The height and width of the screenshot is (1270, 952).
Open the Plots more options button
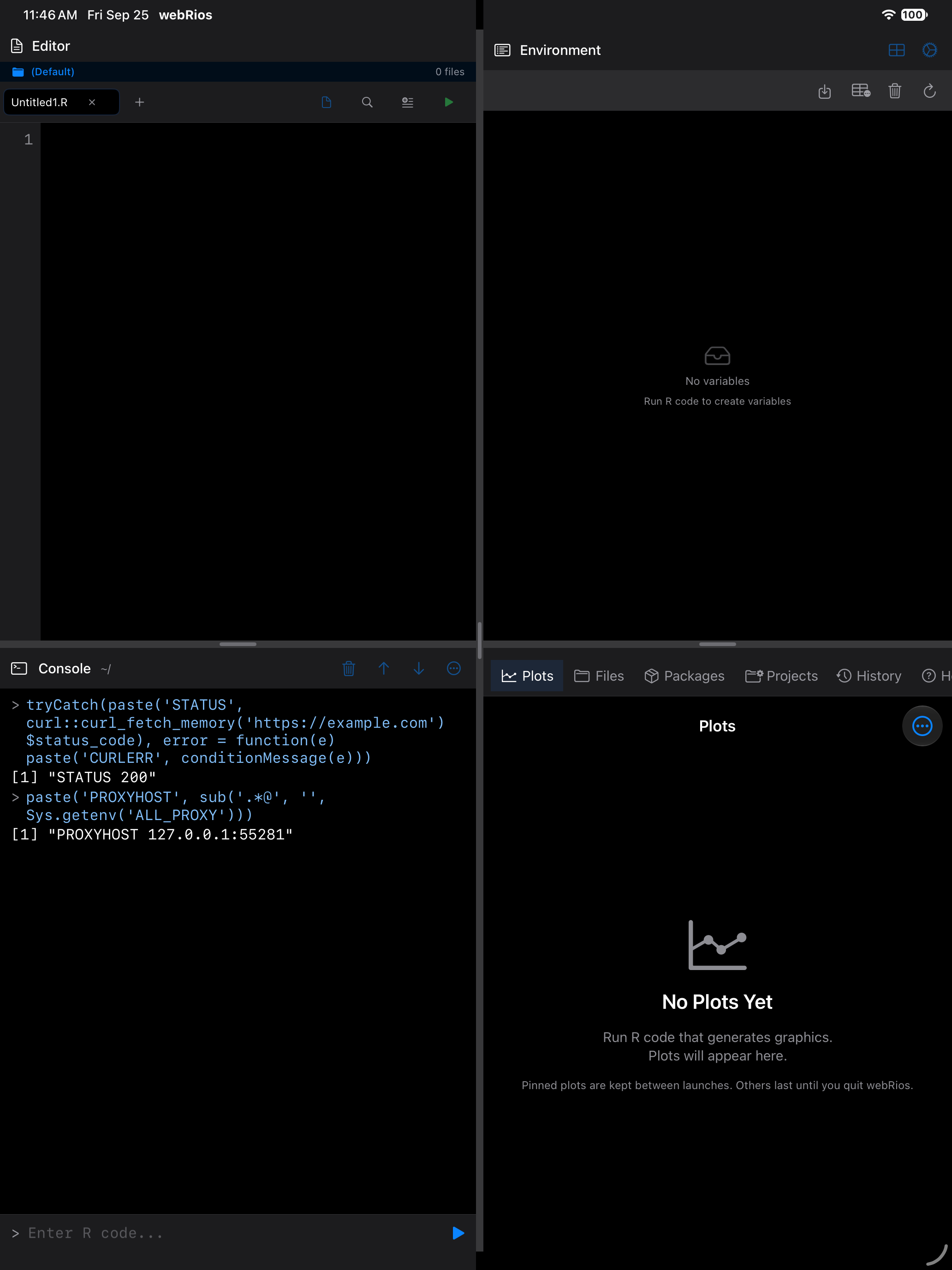click(922, 726)
